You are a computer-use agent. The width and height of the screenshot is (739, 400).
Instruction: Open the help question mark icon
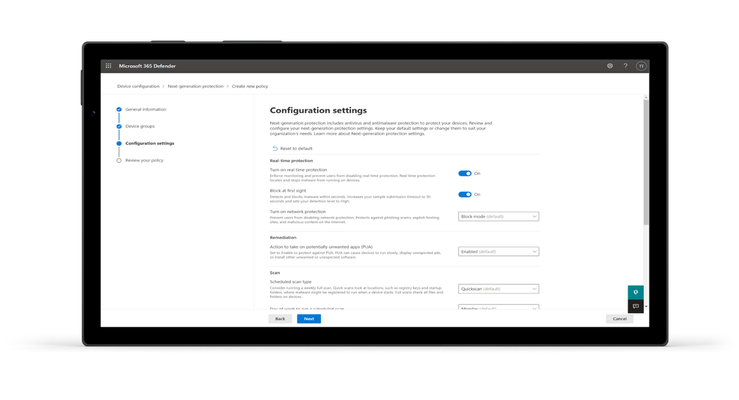(x=625, y=66)
